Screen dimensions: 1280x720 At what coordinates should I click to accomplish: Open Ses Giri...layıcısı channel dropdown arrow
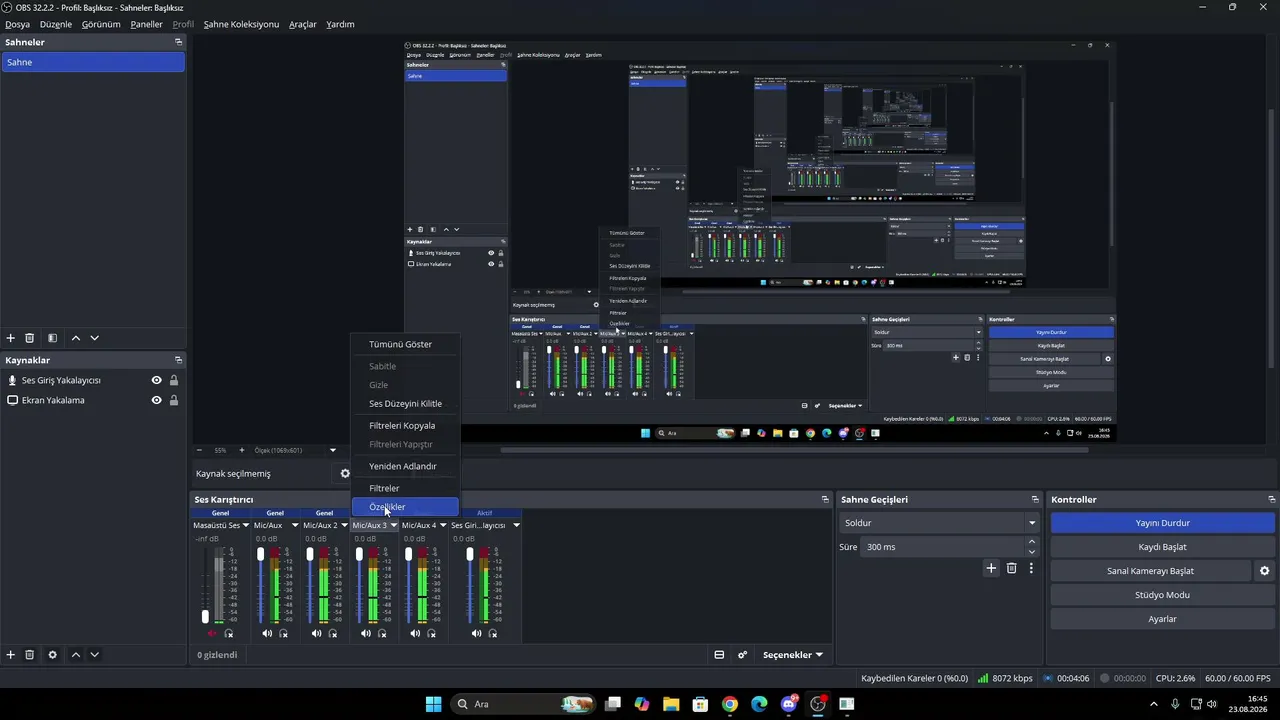pos(516,525)
